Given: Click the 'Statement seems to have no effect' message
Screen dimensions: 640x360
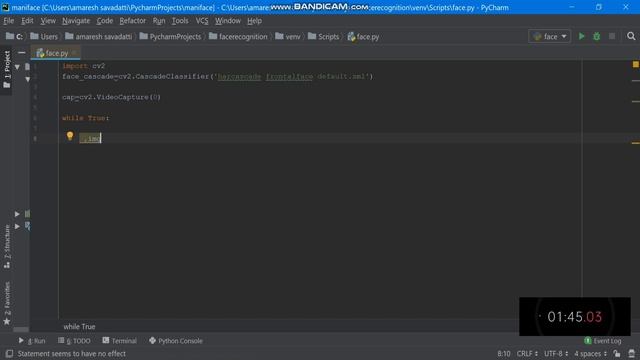Looking at the screenshot, I should click(x=71, y=354).
